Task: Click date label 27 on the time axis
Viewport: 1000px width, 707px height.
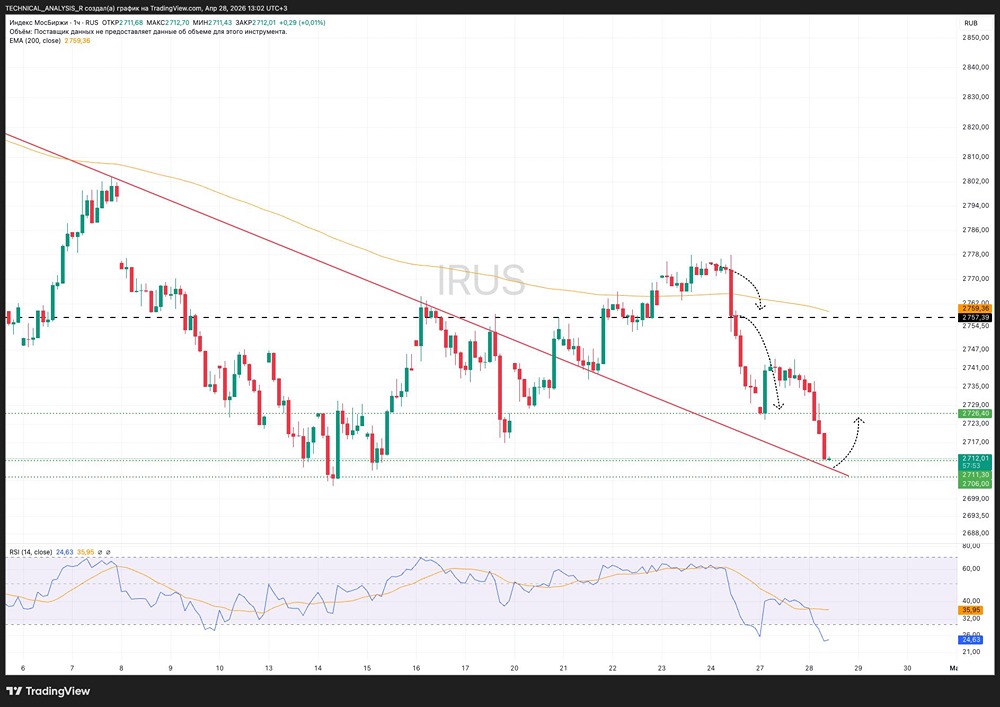Action: coord(760,668)
